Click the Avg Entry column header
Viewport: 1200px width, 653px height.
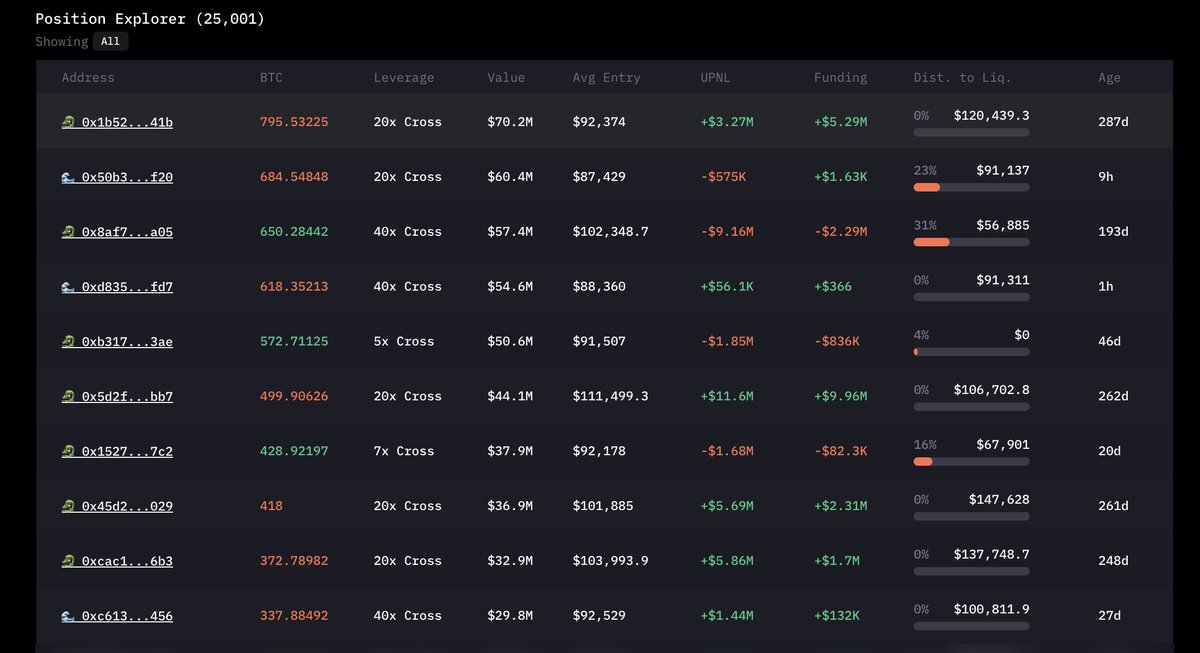606,78
